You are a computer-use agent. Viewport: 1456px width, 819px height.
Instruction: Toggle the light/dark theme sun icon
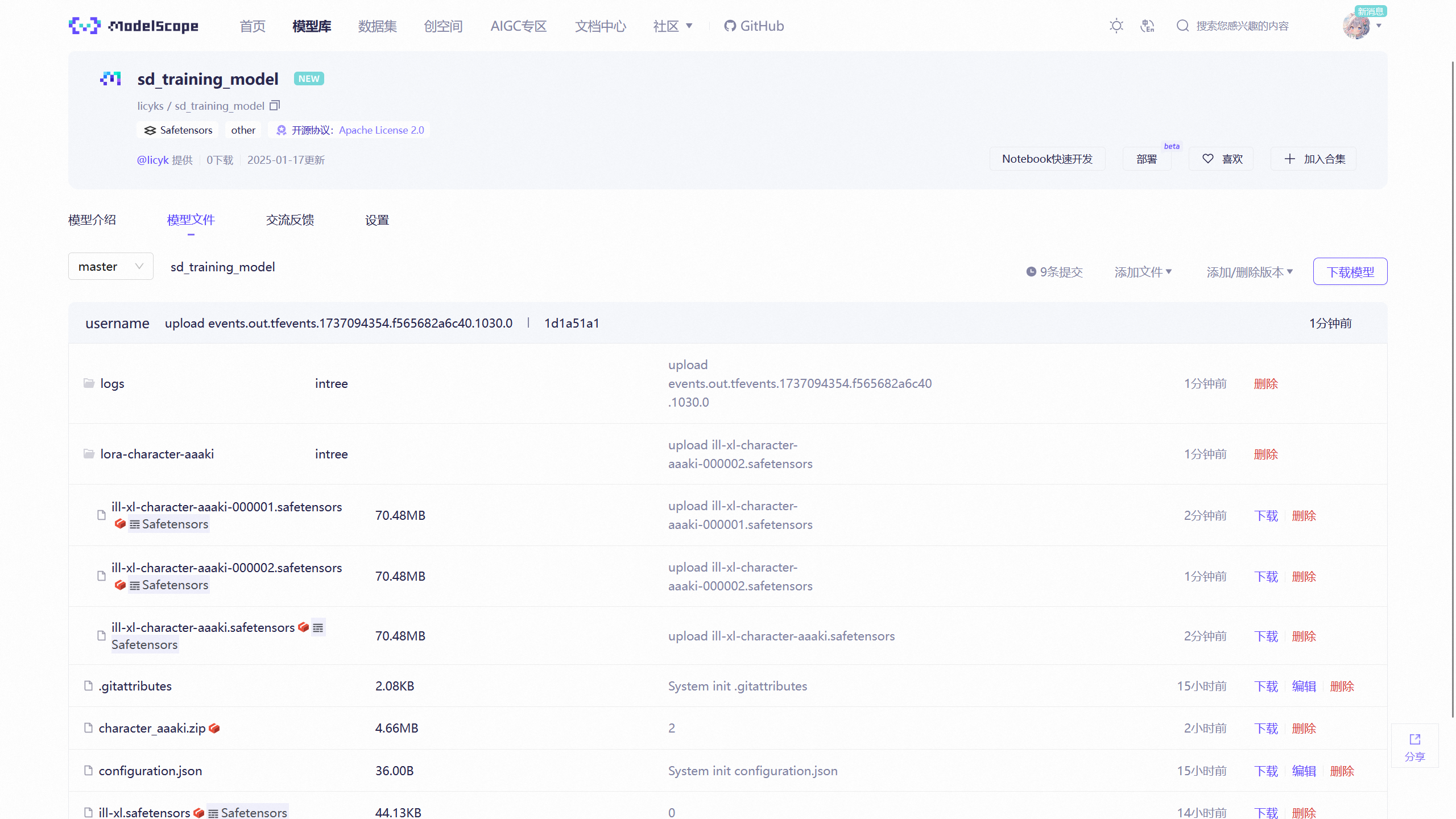1116,26
